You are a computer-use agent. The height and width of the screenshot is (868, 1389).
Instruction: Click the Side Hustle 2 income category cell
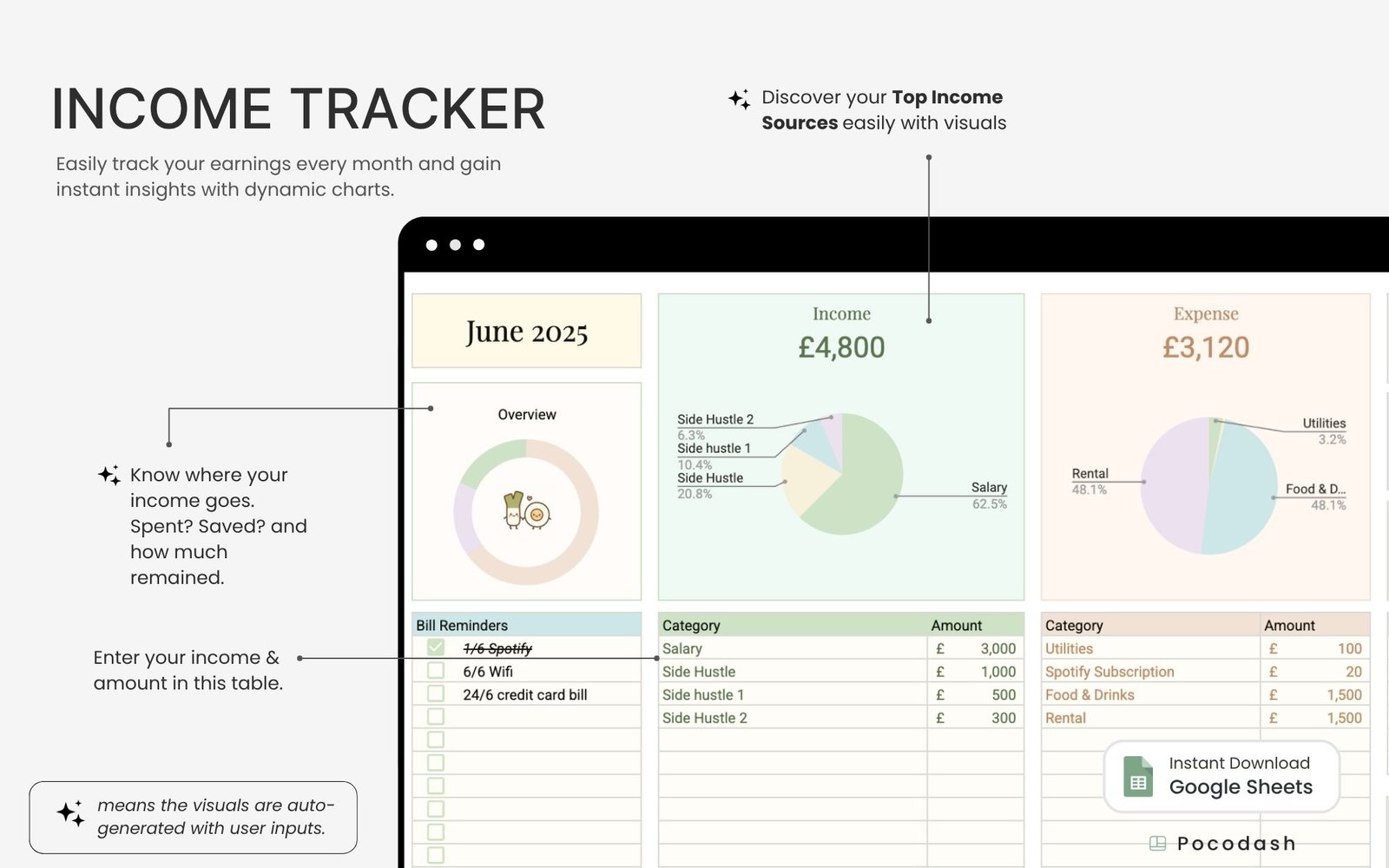click(704, 718)
